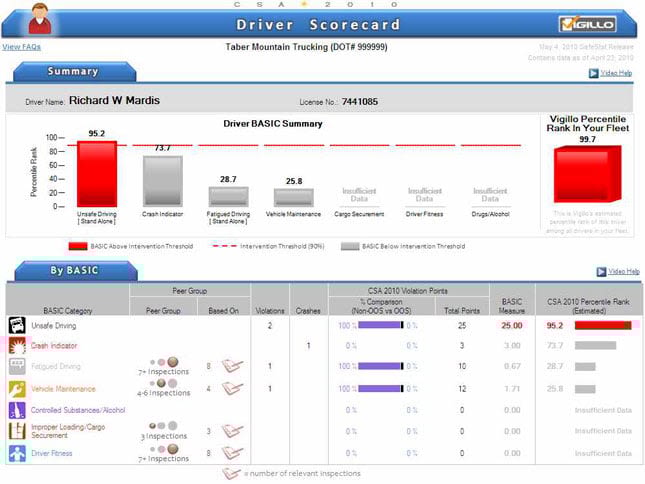Click the Crash Indicator explosion icon
This screenshot has height=484, width=645.
click(17, 345)
